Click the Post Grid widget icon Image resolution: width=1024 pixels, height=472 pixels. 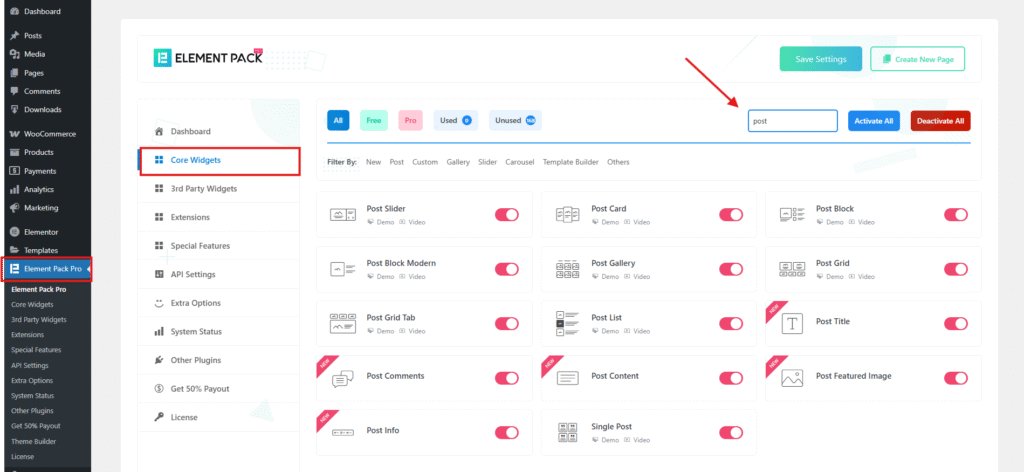792,269
